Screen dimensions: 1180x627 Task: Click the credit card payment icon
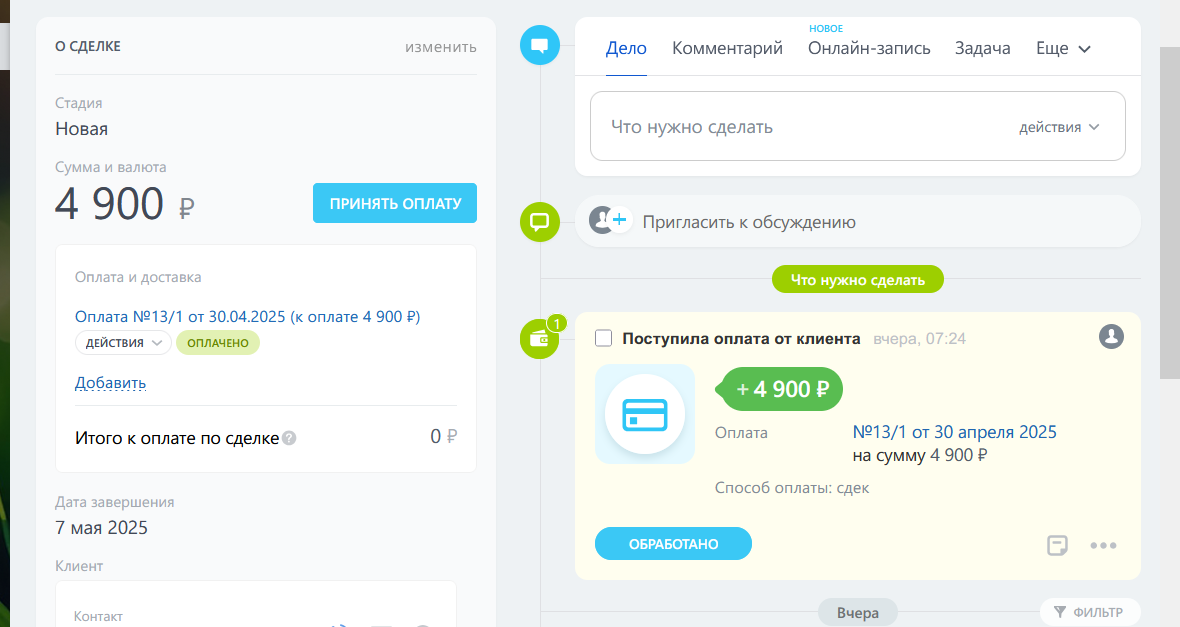pos(645,414)
